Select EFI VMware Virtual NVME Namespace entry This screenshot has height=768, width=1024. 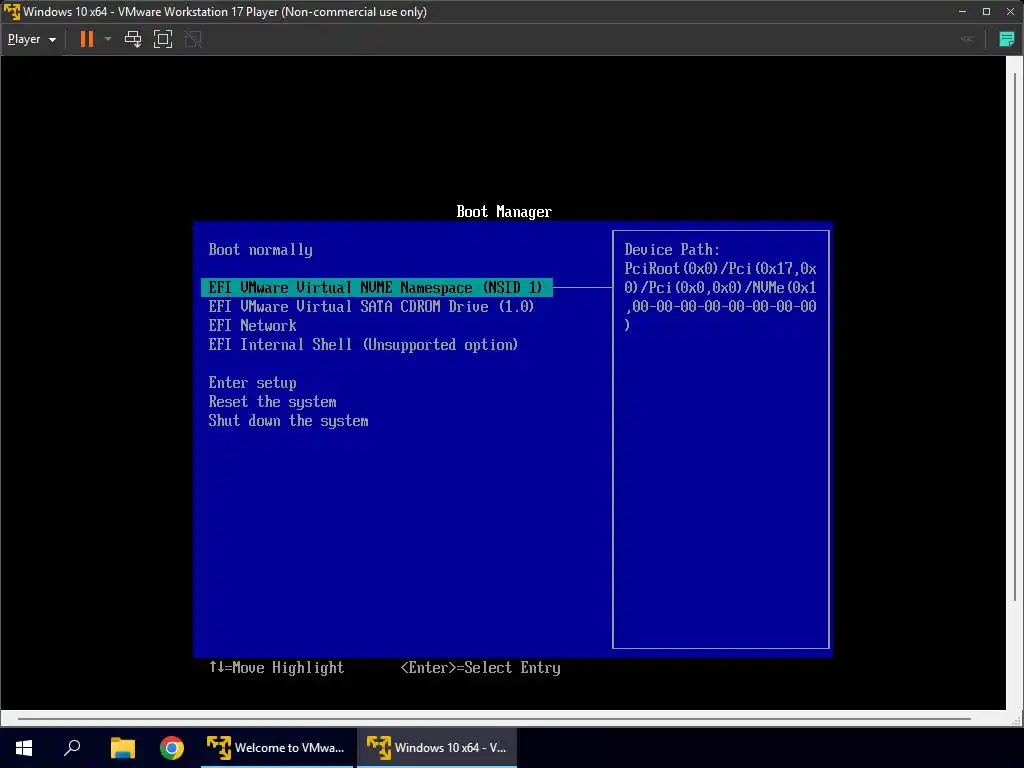pyautogui.click(x=376, y=287)
